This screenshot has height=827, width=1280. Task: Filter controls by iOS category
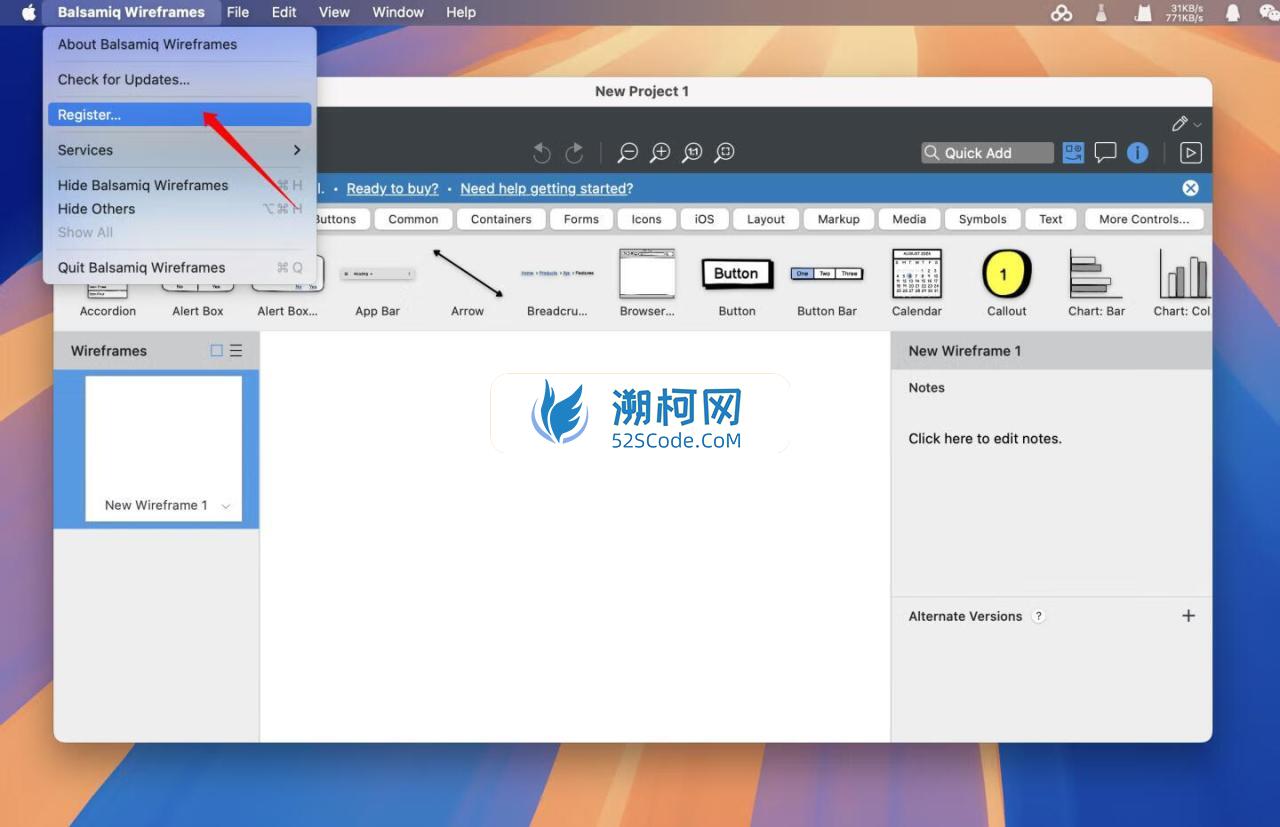[x=705, y=219]
